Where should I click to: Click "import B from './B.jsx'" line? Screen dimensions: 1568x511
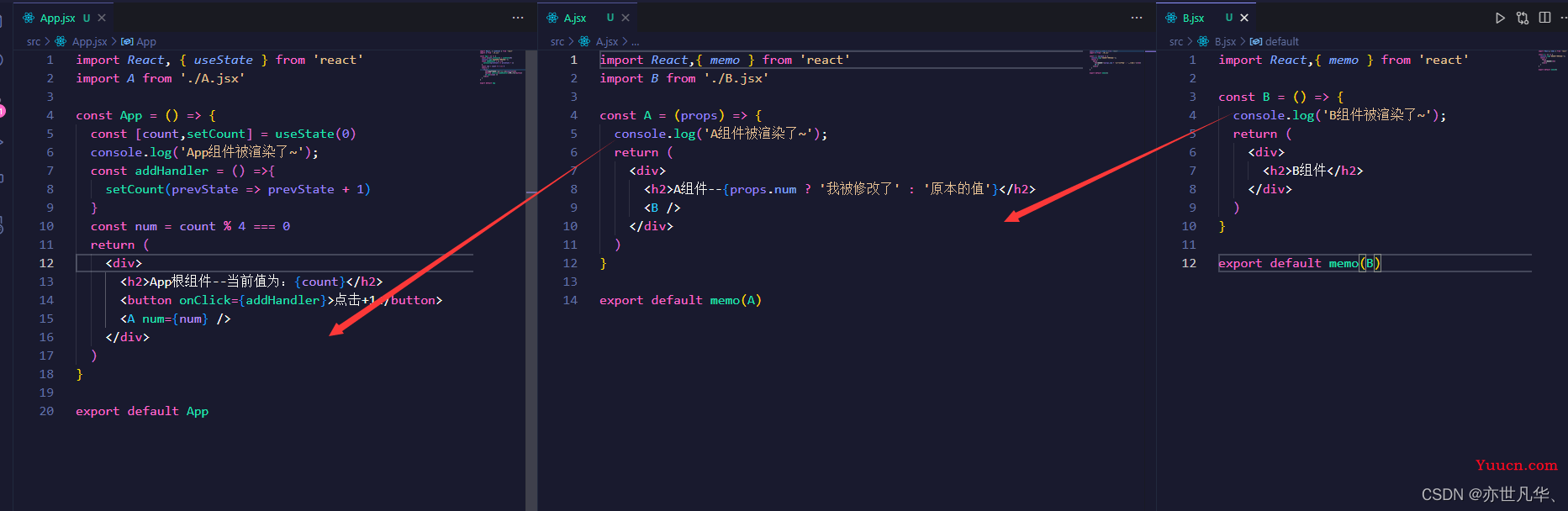(x=684, y=78)
